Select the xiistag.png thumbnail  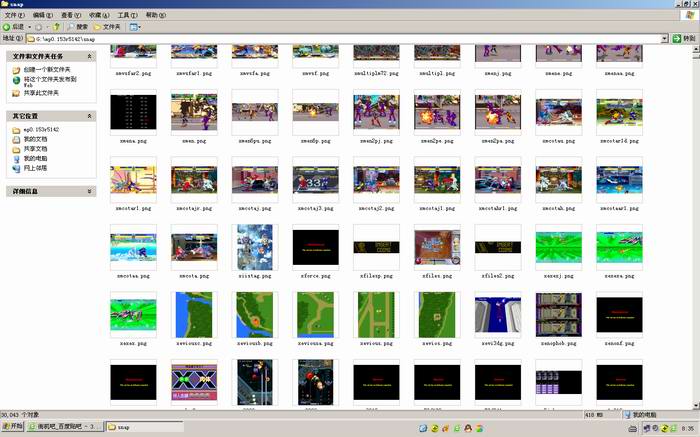coord(255,247)
